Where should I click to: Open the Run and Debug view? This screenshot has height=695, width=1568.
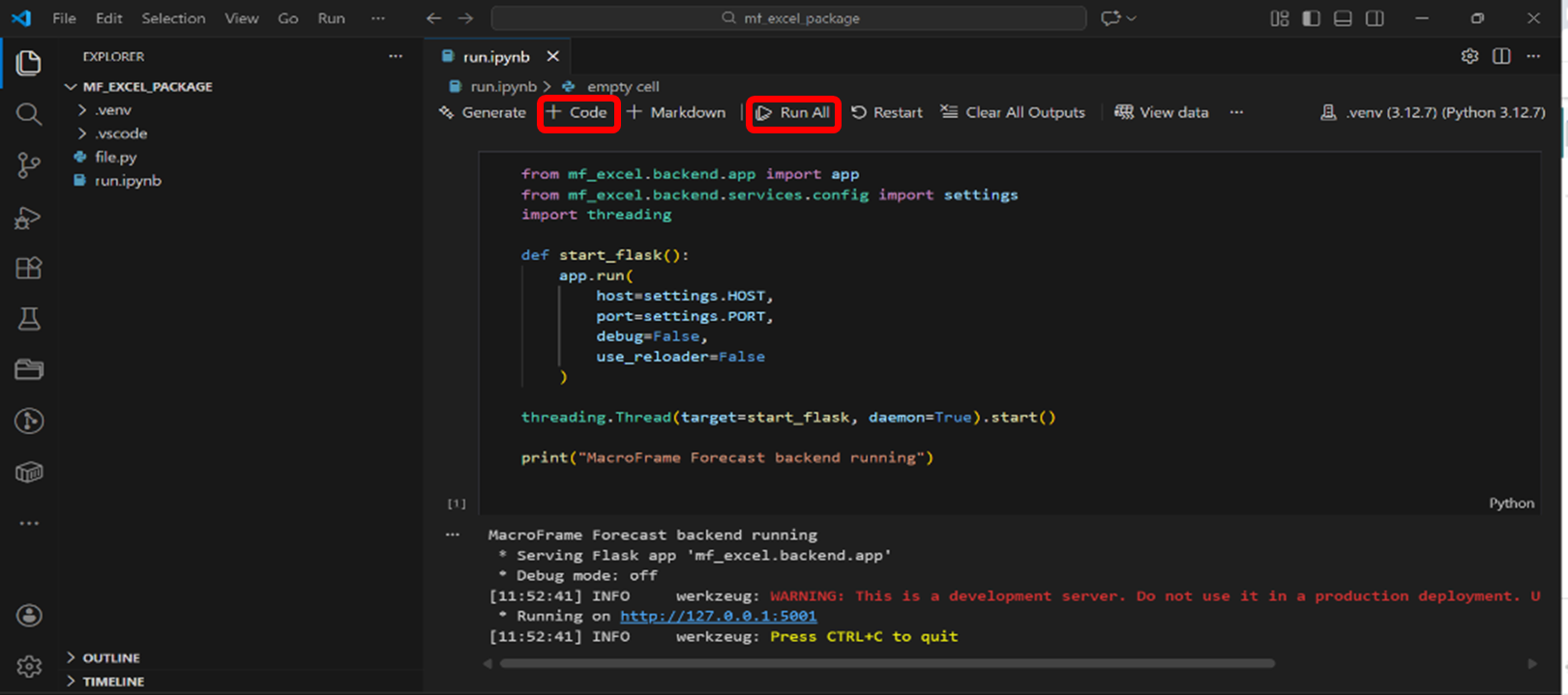click(28, 217)
